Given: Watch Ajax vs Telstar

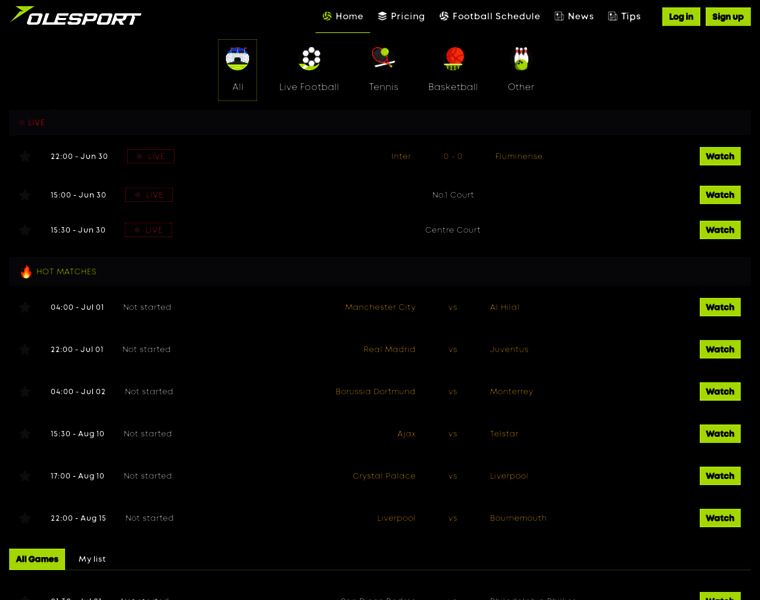Looking at the screenshot, I should pyautogui.click(x=720, y=433).
